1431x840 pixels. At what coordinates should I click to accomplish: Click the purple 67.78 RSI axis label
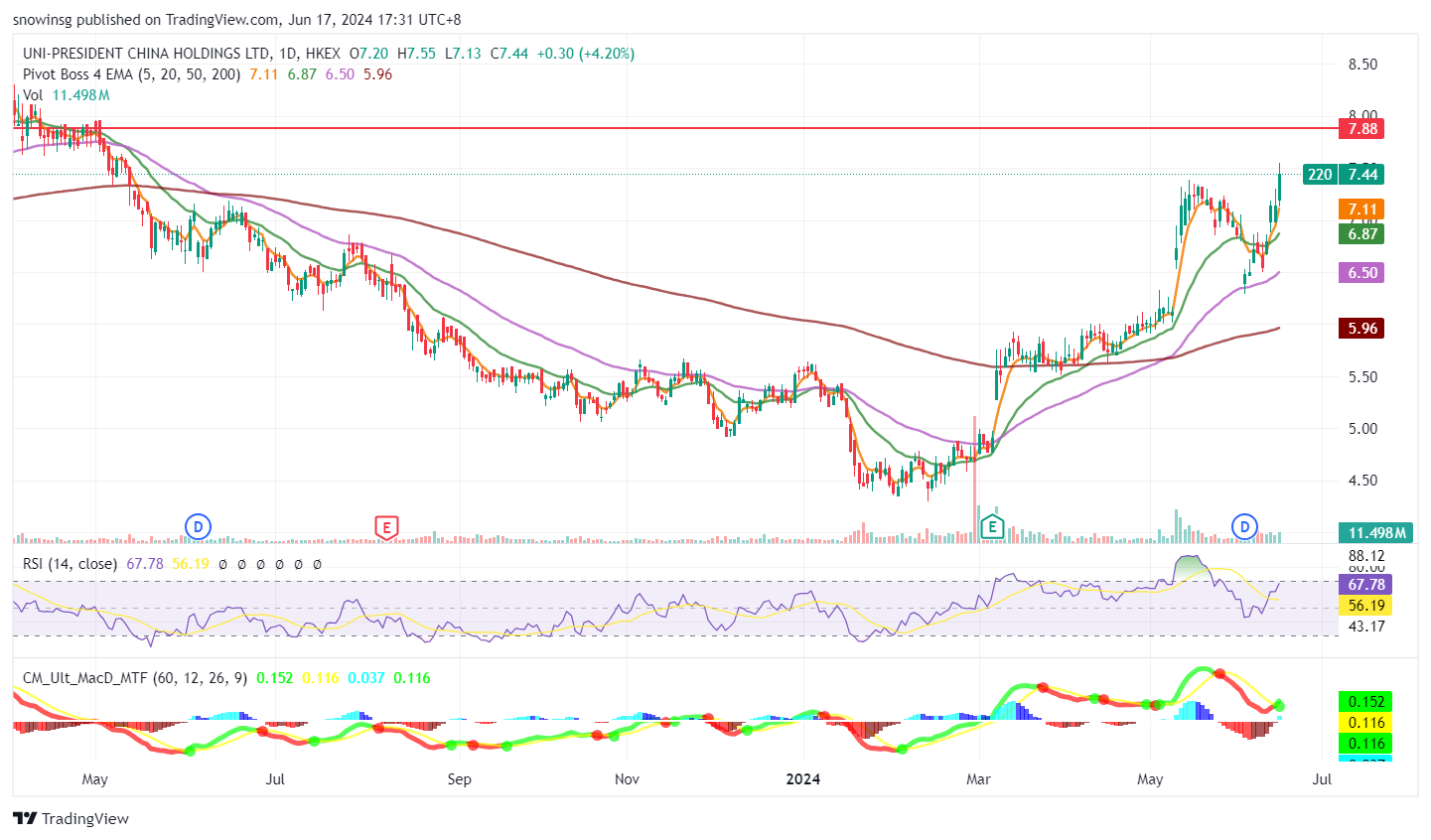pyautogui.click(x=1365, y=584)
